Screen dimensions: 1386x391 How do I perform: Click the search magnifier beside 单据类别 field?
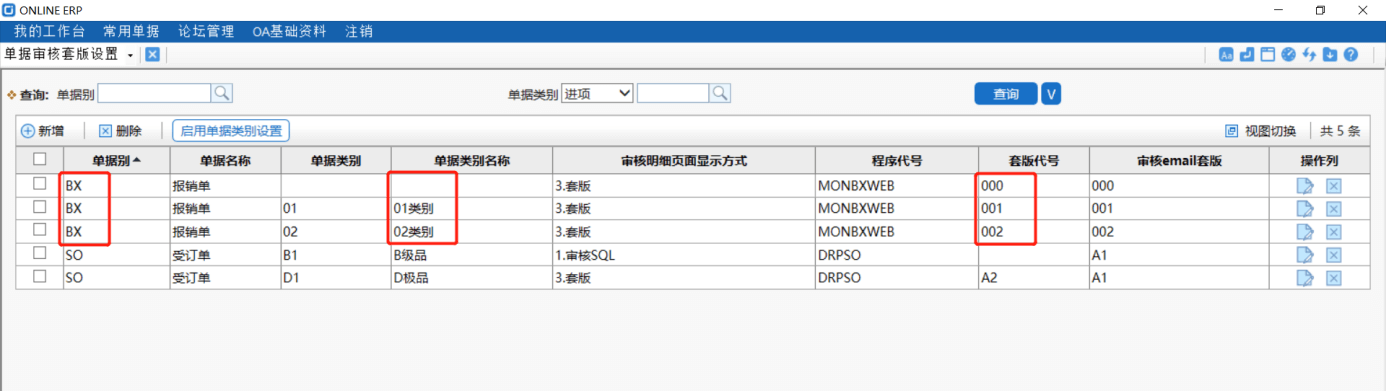[x=720, y=93]
